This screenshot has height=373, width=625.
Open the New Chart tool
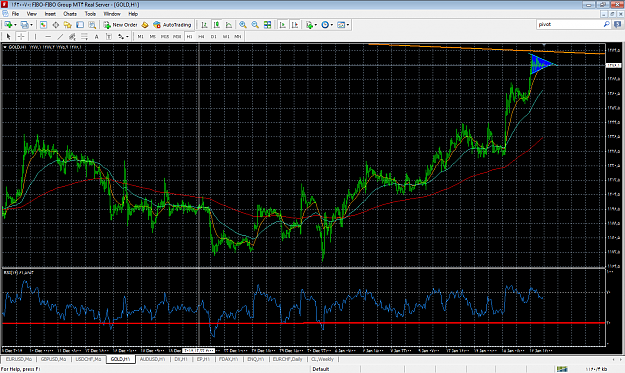(x=8, y=25)
